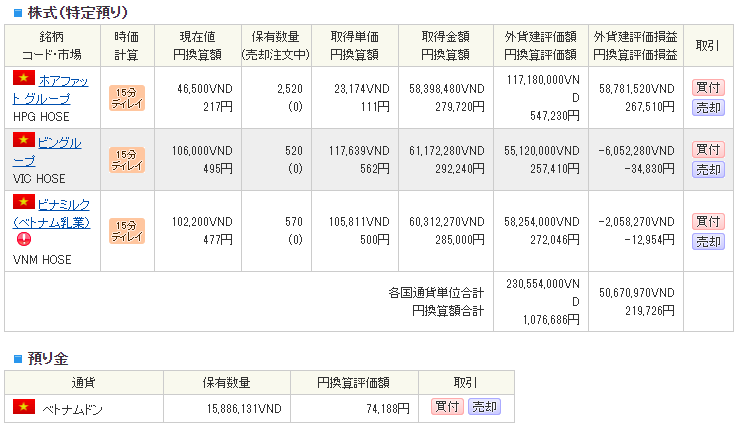Viewport: 740px width, 432px height.
Task: Click the 15,886,131VND deposit quantity
Action: (244, 408)
